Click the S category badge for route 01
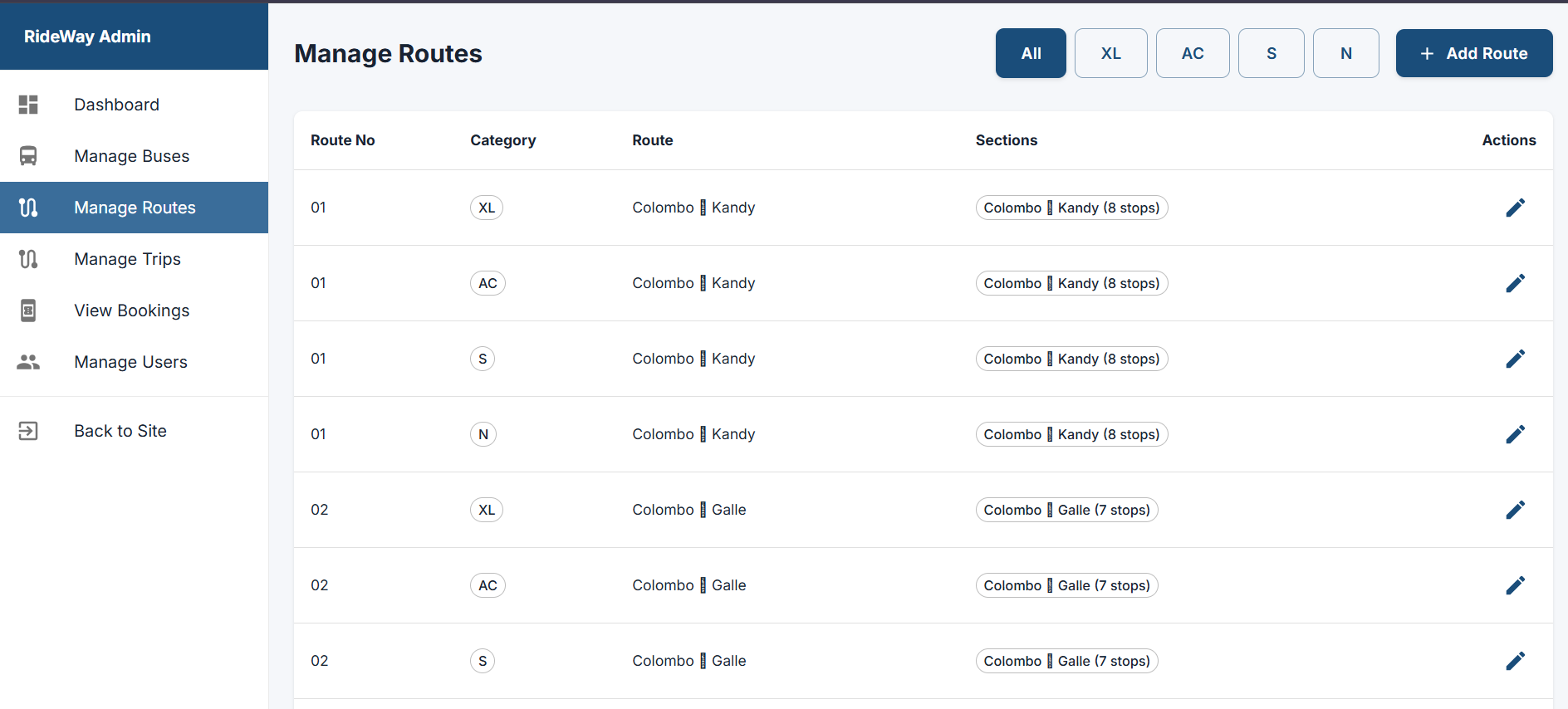This screenshot has width=1568, height=709. coord(483,359)
